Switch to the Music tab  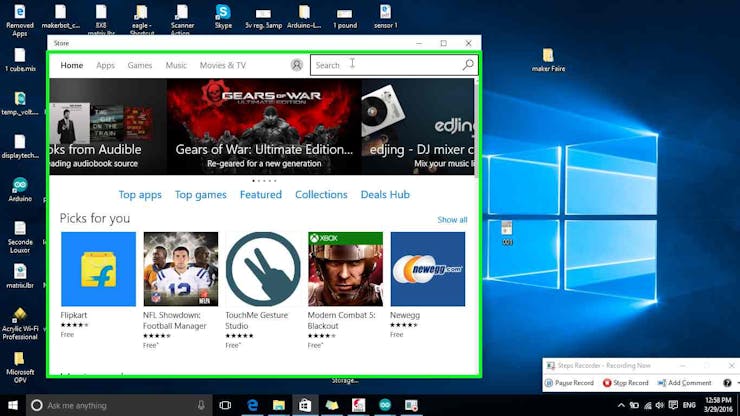point(176,65)
